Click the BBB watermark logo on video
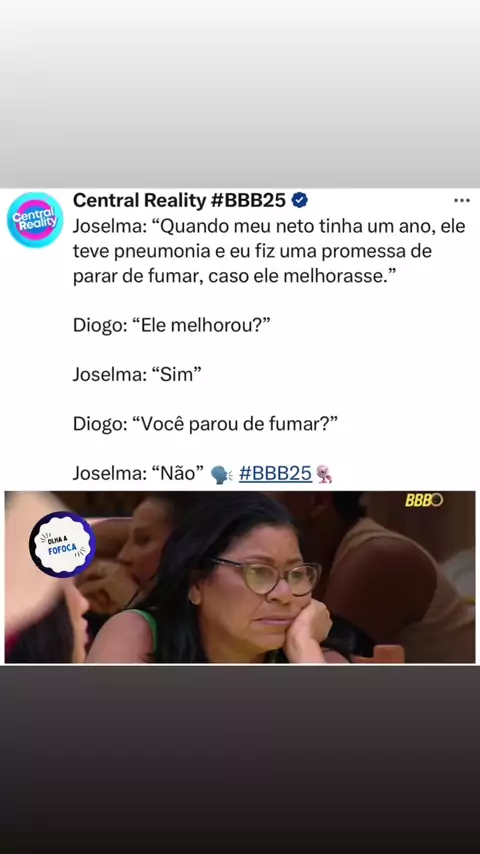This screenshot has height=854, width=480. click(x=423, y=500)
